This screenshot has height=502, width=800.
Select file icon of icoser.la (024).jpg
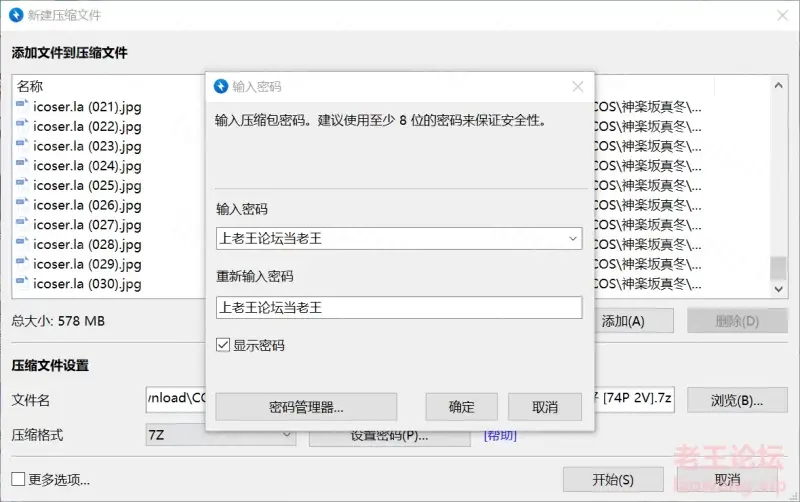[22, 164]
